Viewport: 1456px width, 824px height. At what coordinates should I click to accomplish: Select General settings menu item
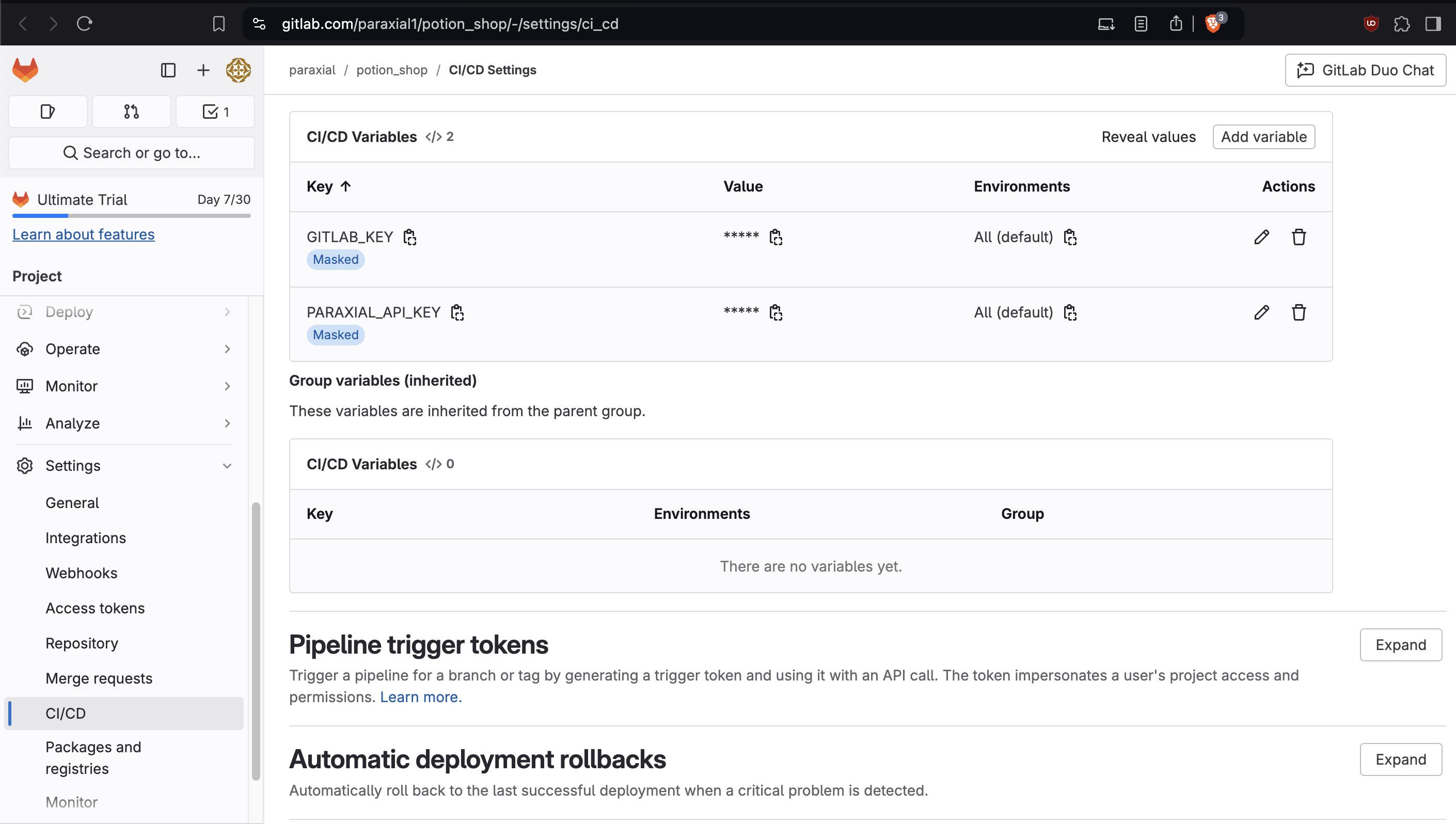pos(72,502)
